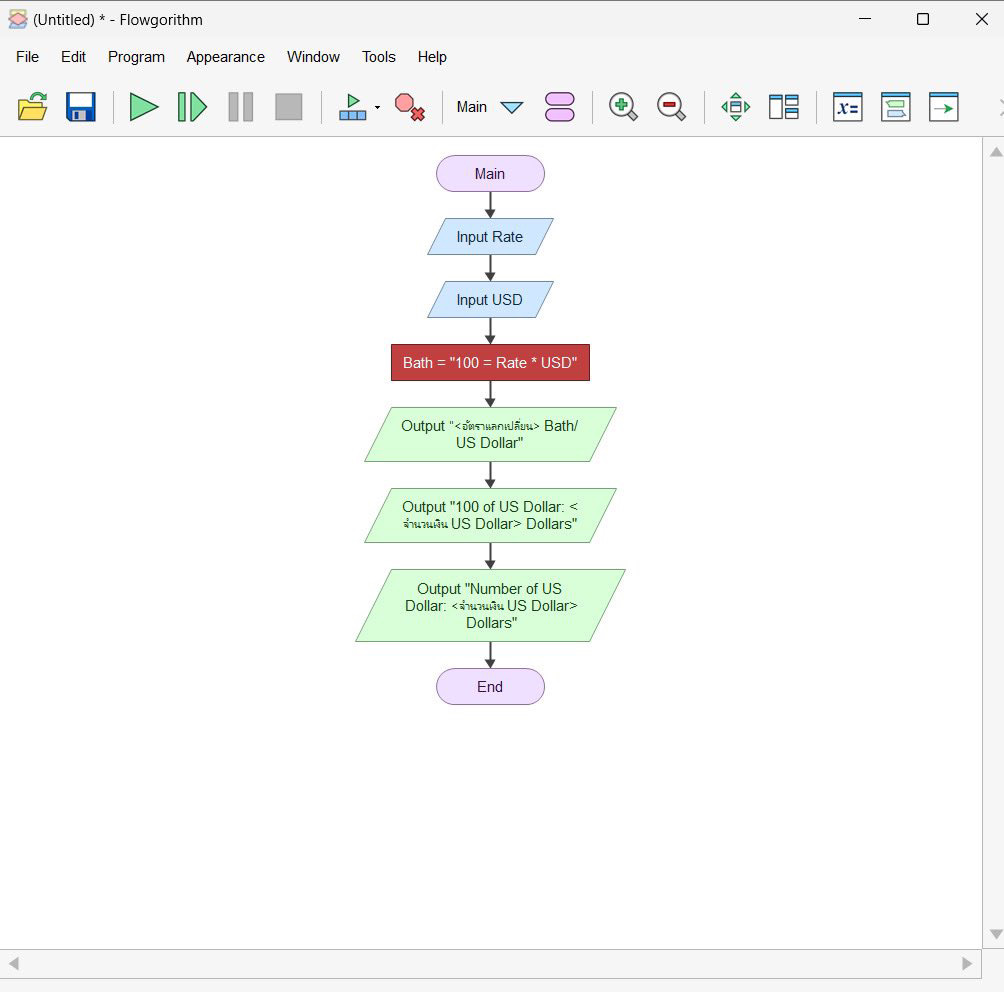This screenshot has height=992, width=1004.
Task: Open the function manager pink shapes icon
Action: [x=560, y=107]
